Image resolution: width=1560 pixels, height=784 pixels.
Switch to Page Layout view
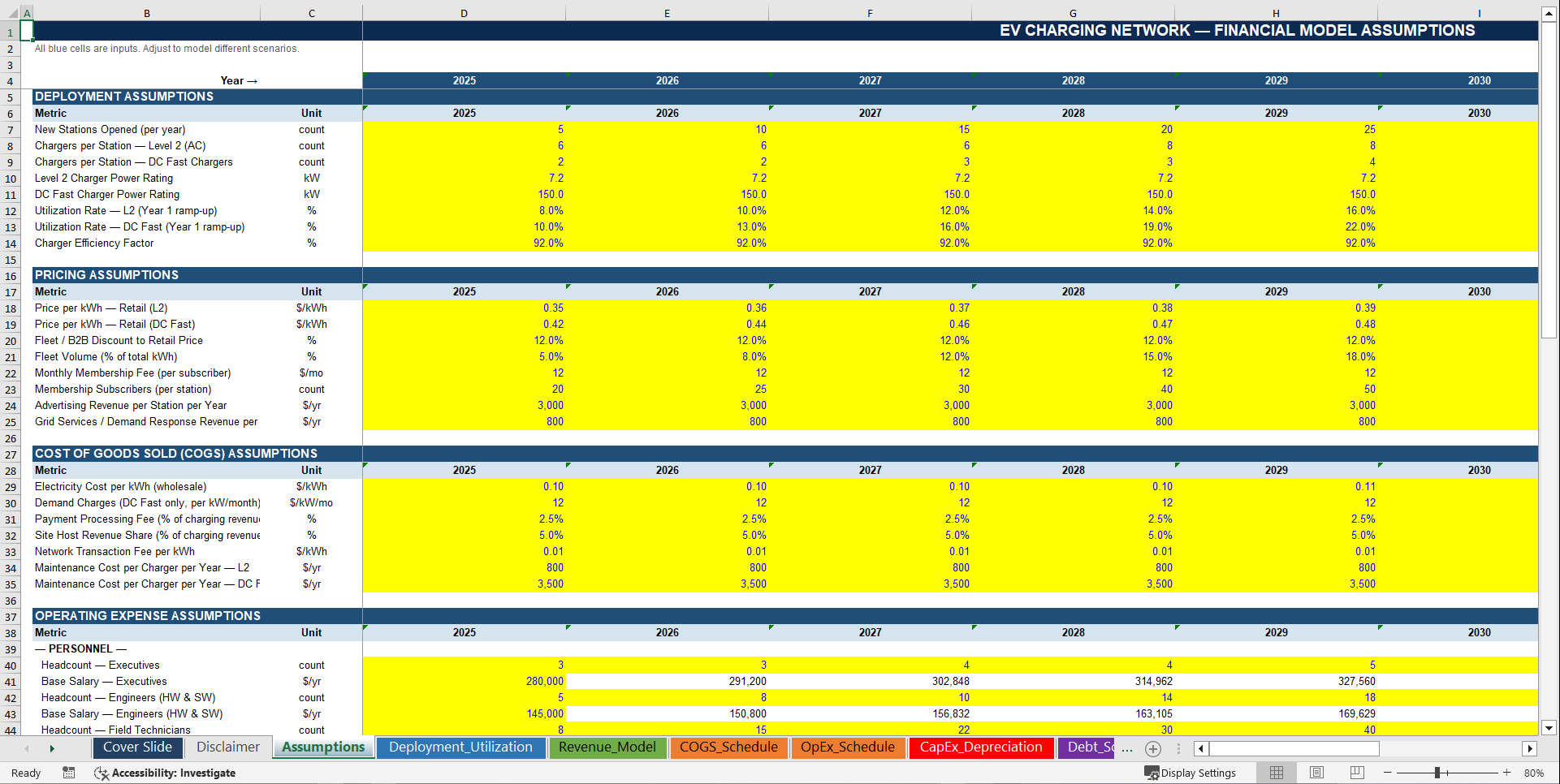coord(1316,773)
